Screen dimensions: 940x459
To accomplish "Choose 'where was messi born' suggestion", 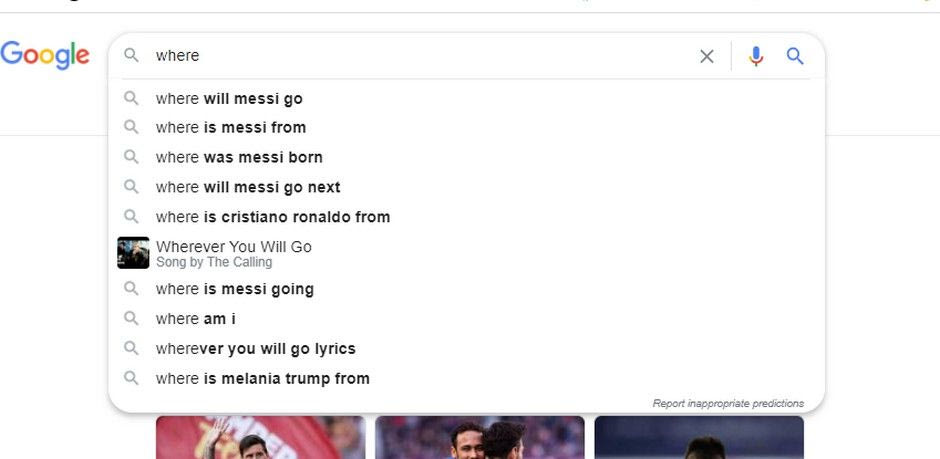I will [x=239, y=157].
